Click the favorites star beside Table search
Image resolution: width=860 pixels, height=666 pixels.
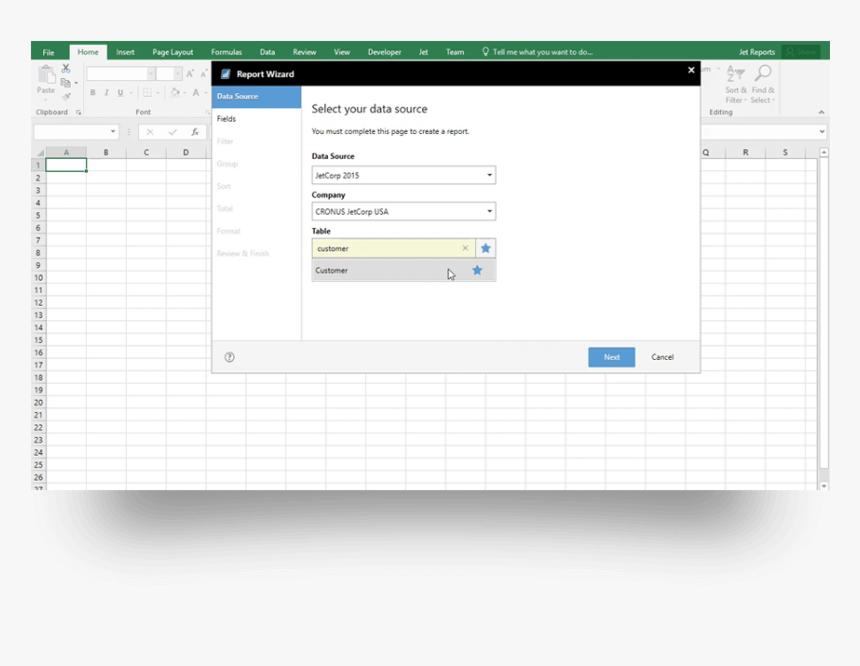[485, 249]
